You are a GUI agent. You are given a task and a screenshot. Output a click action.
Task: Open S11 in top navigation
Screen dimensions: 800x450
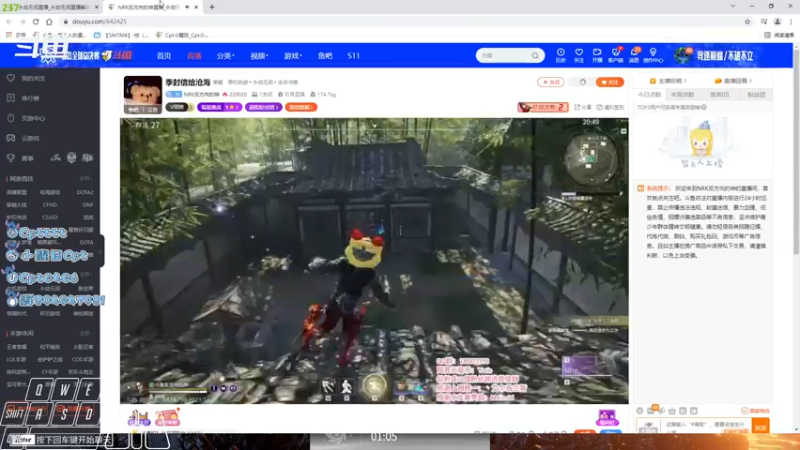354,56
